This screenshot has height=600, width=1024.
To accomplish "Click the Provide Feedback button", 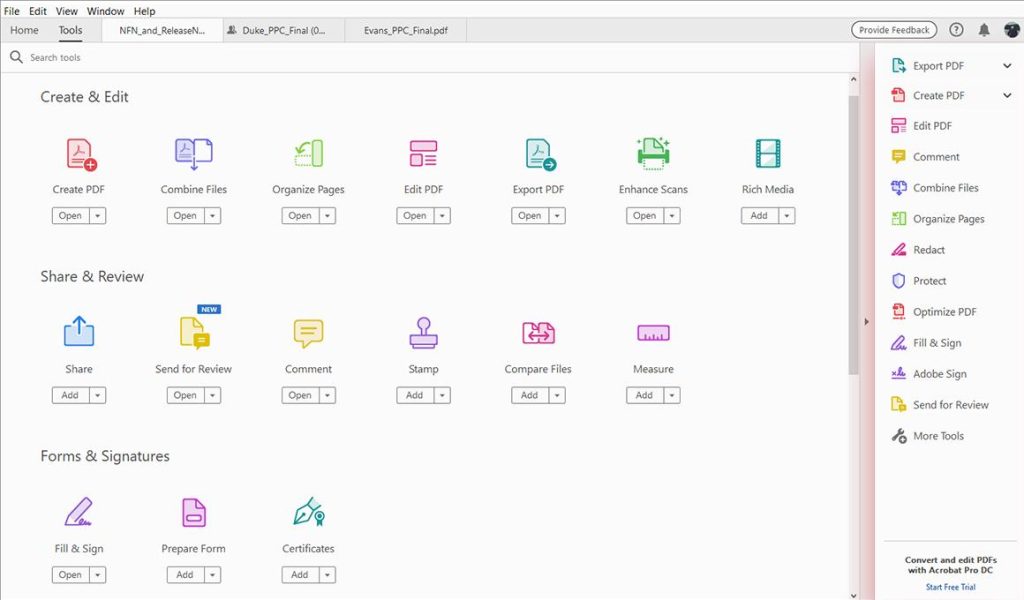I will [x=893, y=29].
